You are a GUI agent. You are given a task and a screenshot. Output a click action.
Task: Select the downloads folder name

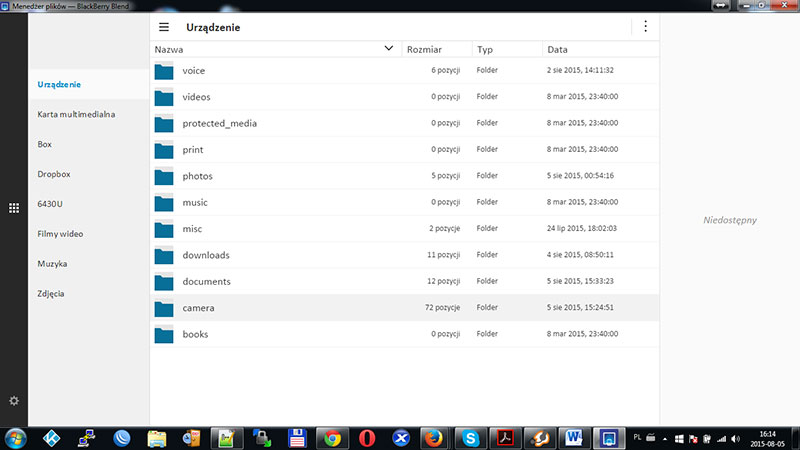206,255
